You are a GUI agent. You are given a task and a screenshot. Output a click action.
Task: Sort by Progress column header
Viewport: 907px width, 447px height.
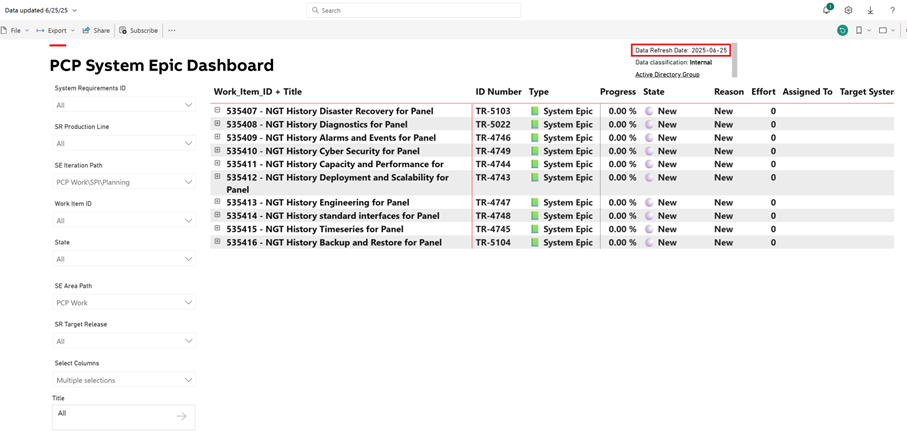(x=618, y=92)
